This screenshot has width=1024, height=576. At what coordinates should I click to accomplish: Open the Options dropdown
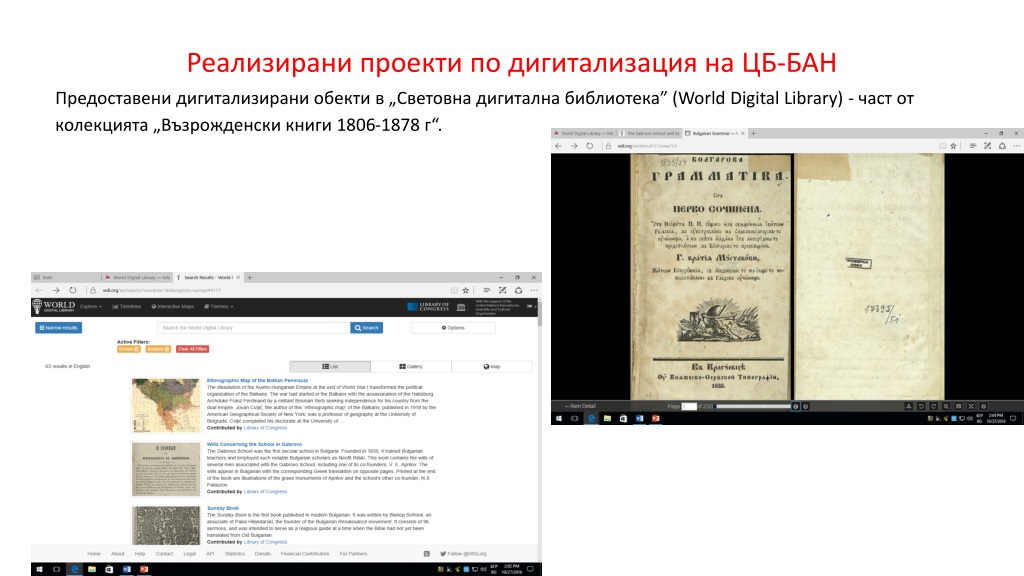pos(453,328)
